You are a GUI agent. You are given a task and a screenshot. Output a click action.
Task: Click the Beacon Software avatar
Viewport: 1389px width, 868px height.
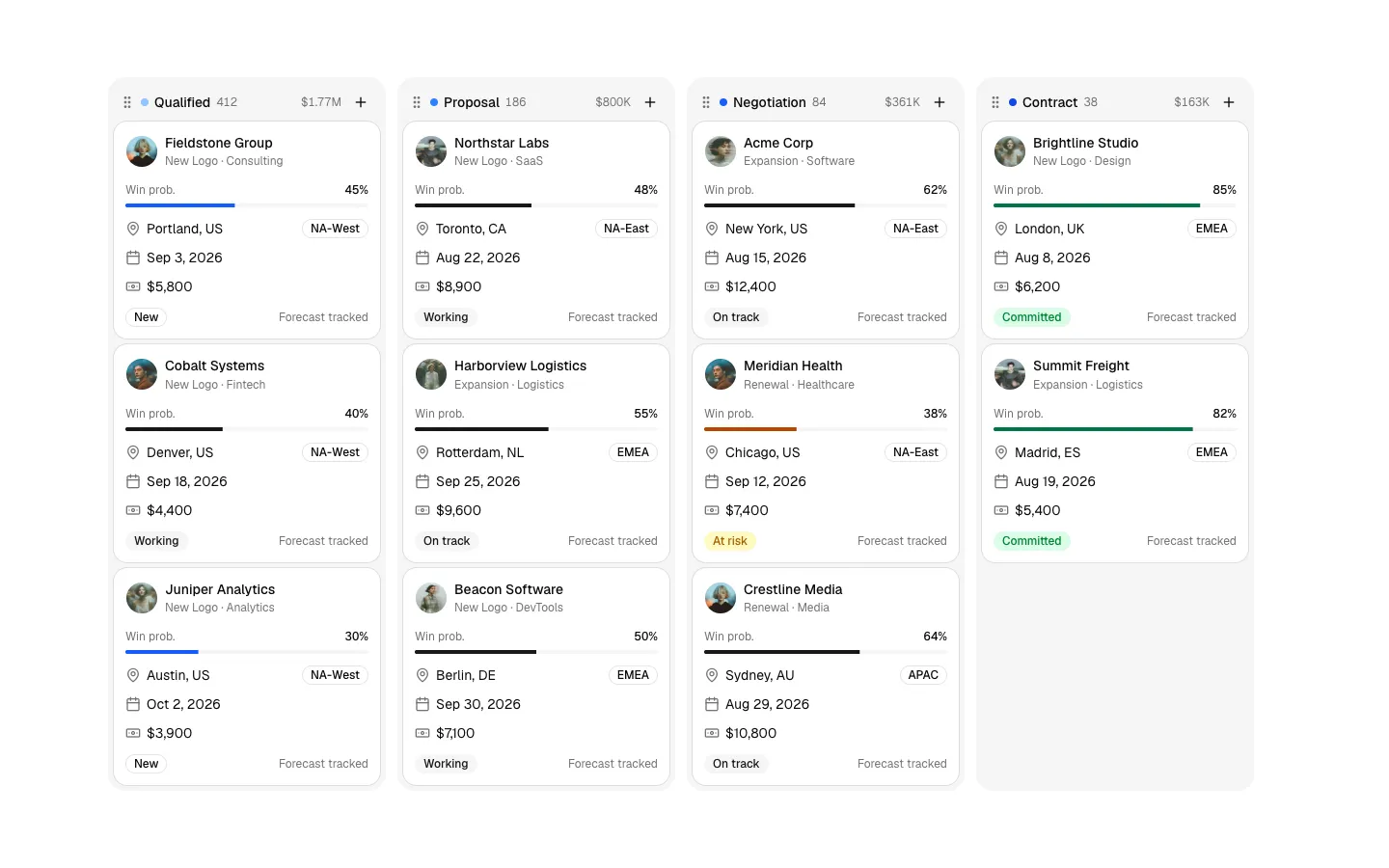tap(431, 598)
